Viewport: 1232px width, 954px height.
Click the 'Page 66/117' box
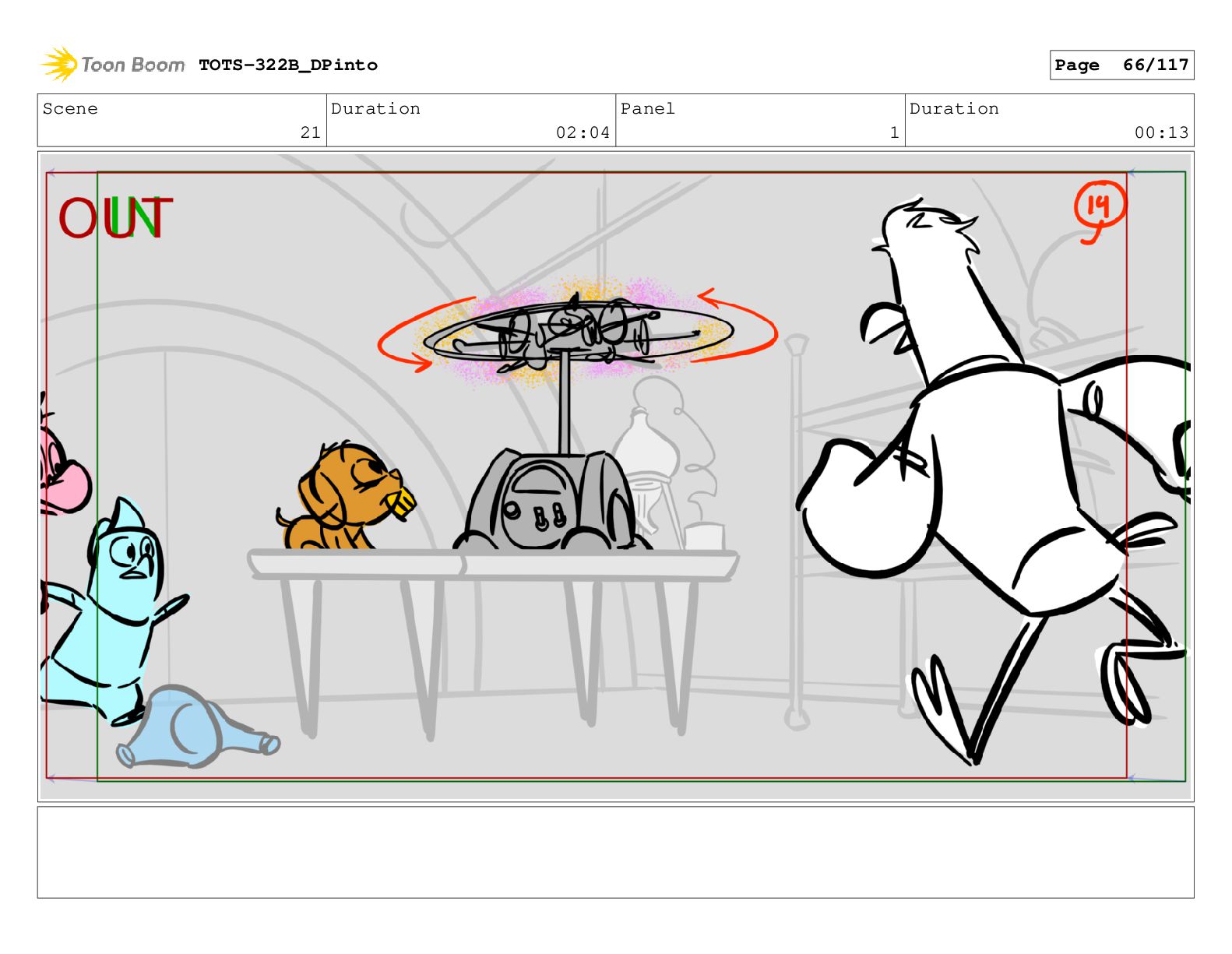pos(1121,65)
